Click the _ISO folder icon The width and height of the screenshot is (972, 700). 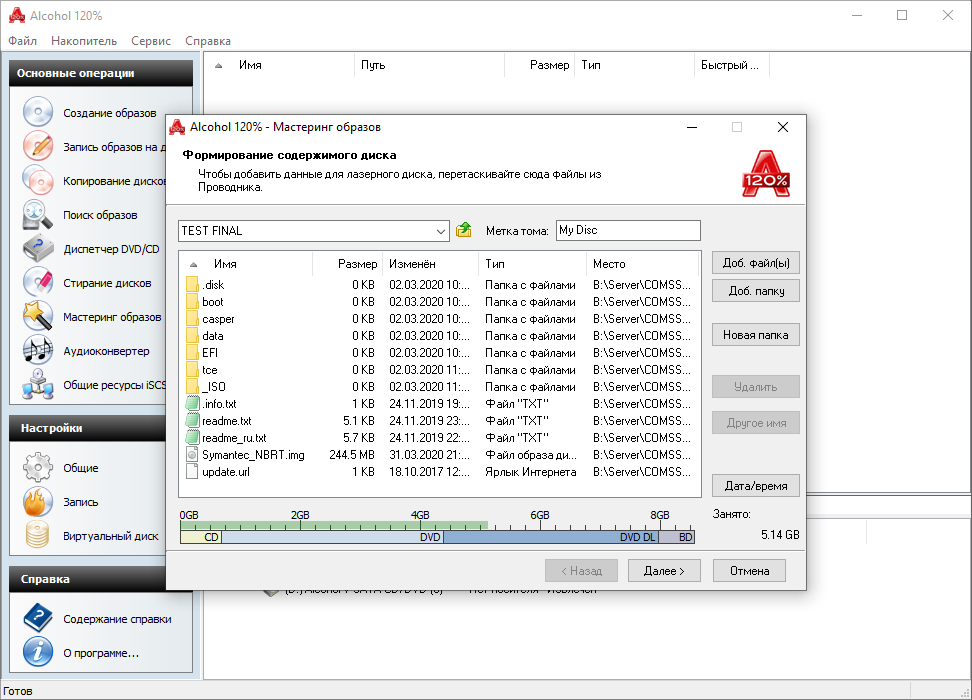[192, 386]
